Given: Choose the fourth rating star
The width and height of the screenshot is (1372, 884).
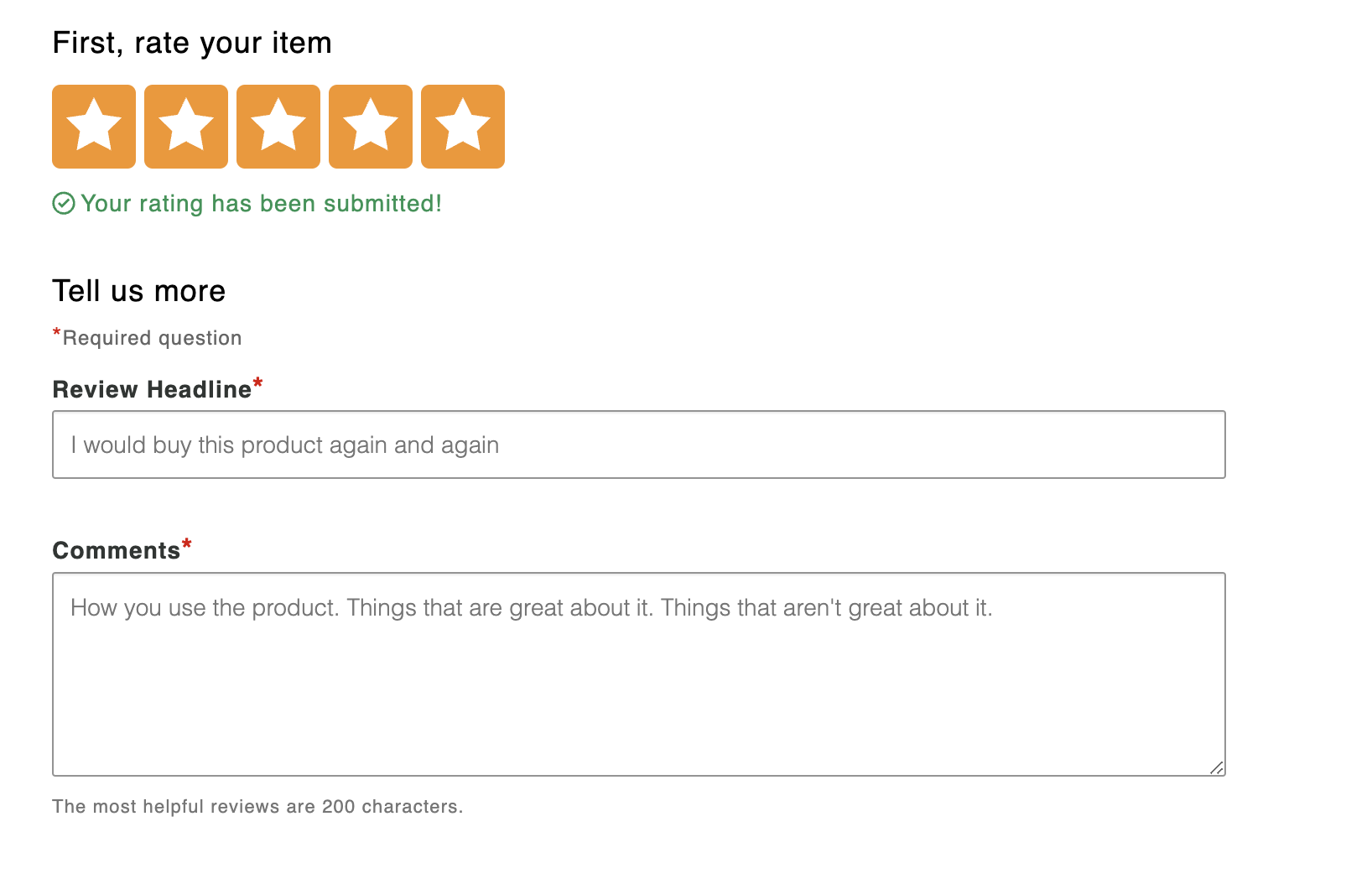Looking at the screenshot, I should [x=371, y=127].
